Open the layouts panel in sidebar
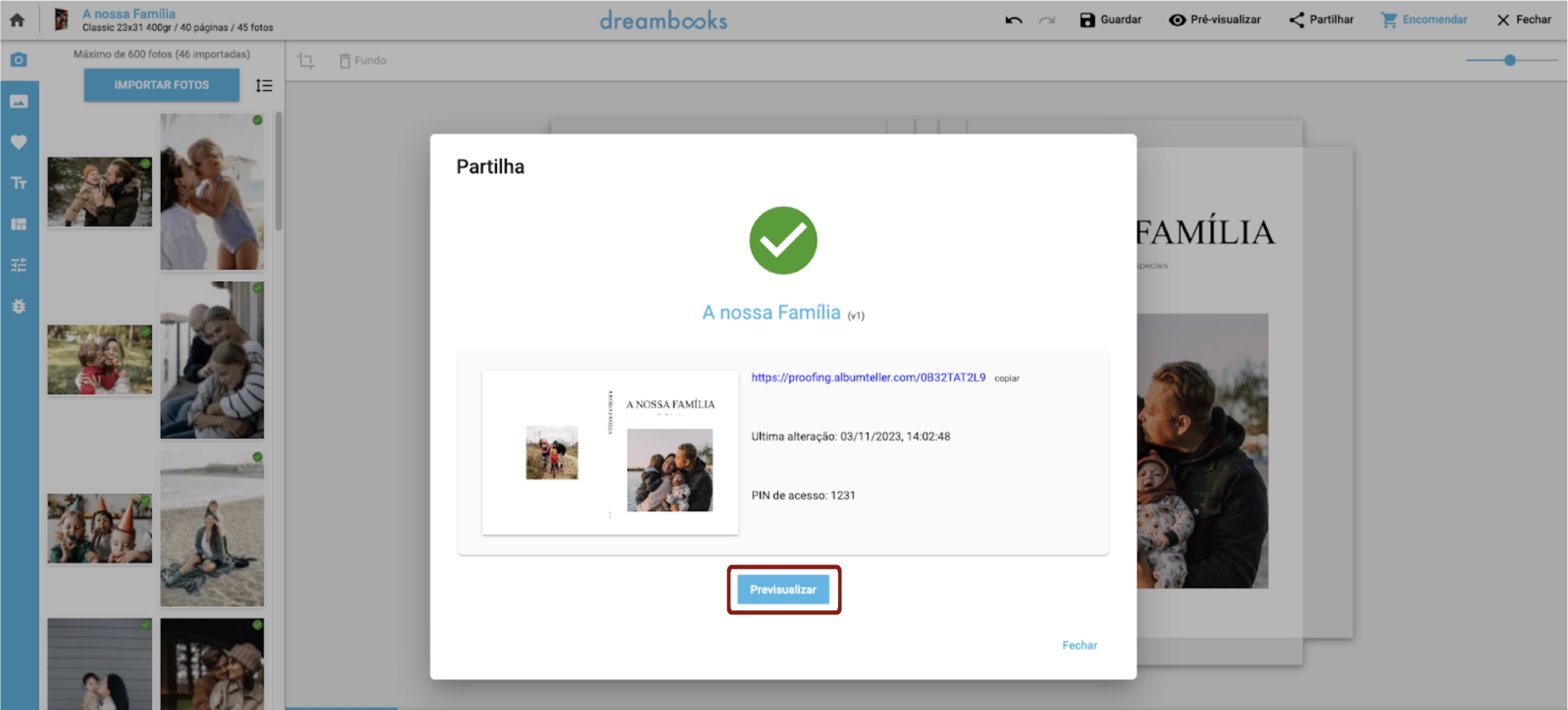Viewport: 1568px width, 710px height. (x=19, y=224)
